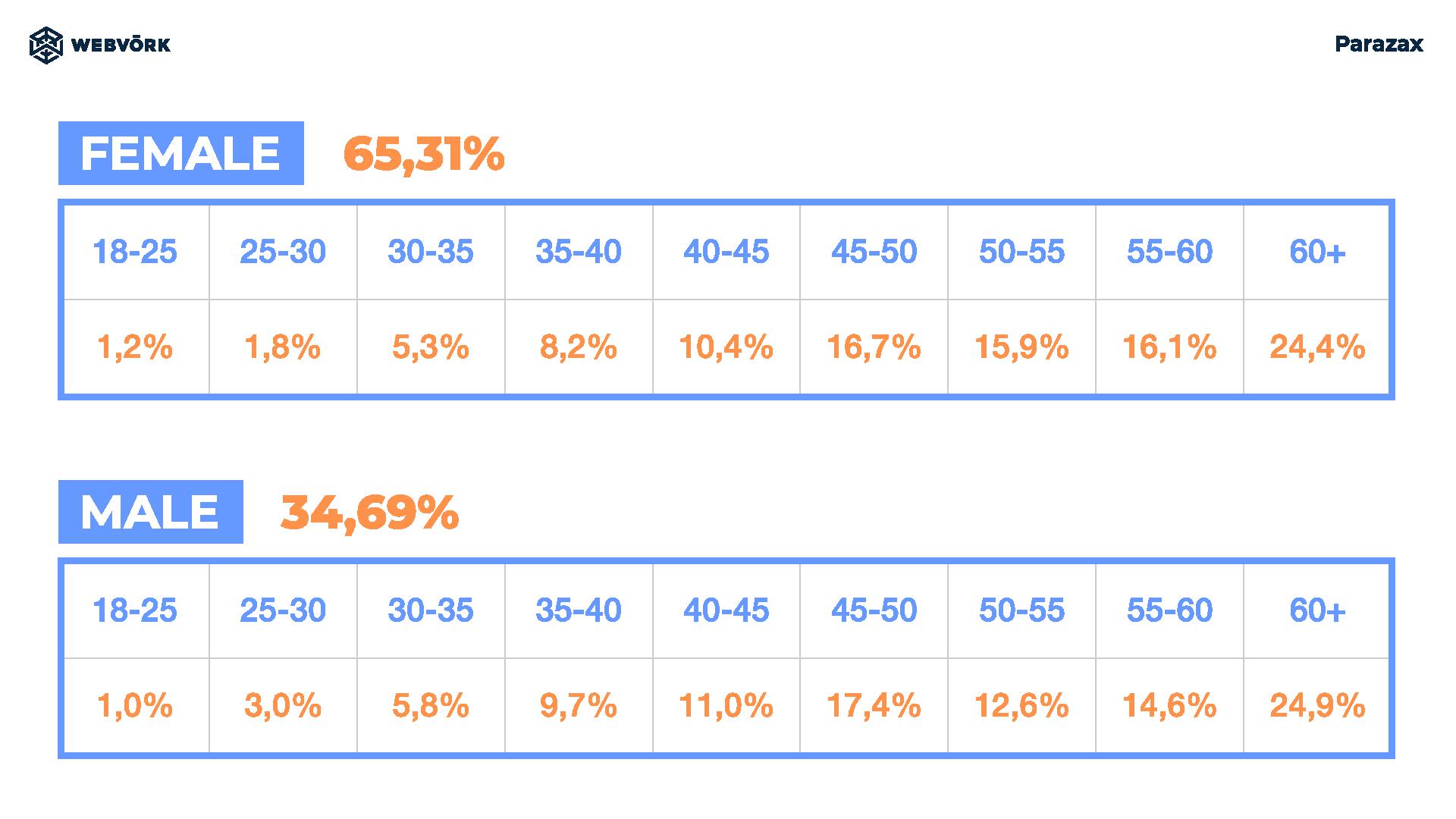The width and height of the screenshot is (1456, 819).
Task: Select the Parazax title label
Action: (x=1379, y=44)
